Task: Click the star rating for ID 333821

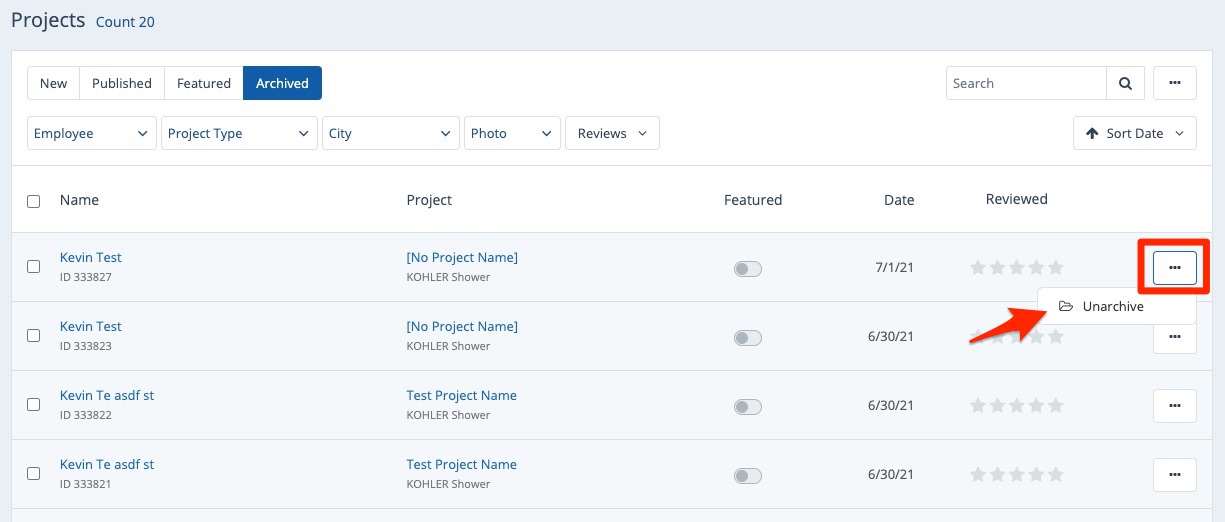Action: 1016,475
